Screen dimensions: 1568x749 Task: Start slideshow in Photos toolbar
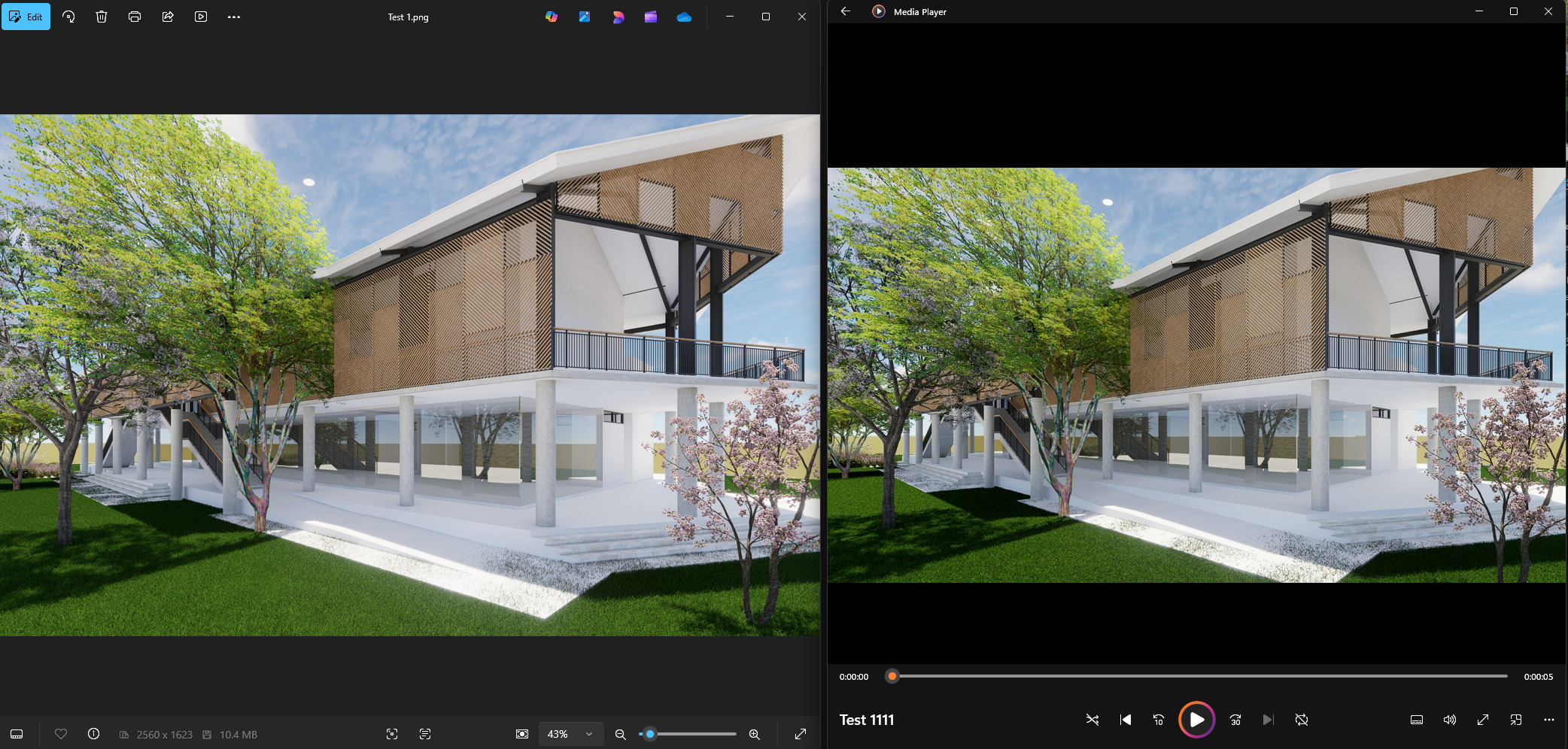(x=201, y=17)
